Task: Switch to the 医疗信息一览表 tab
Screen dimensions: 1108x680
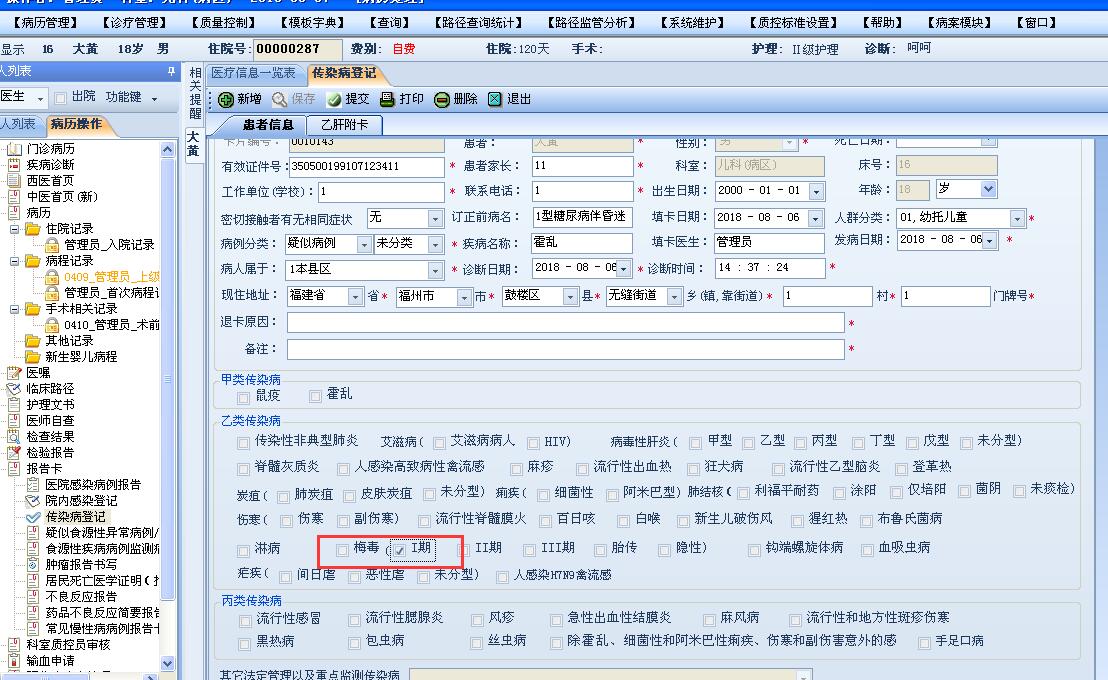Action: click(253, 73)
